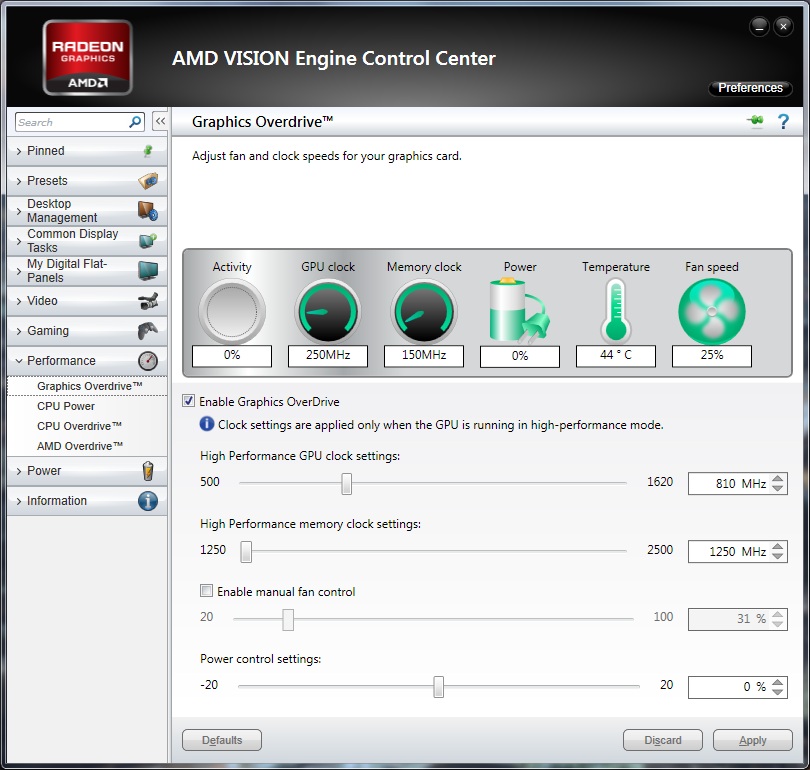Expand the Gaming section

pos(87,331)
